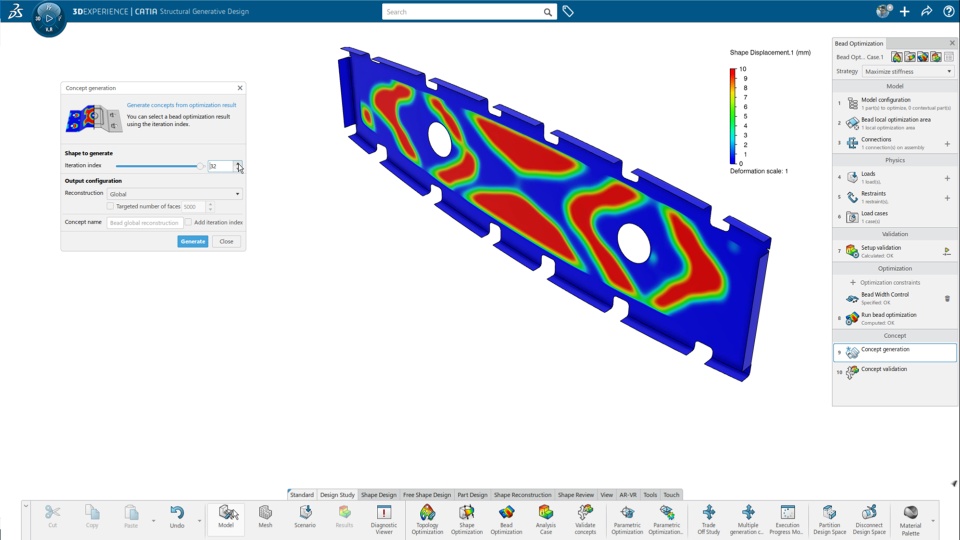
Task: Add Optimization constraints plus
Action: point(853,282)
